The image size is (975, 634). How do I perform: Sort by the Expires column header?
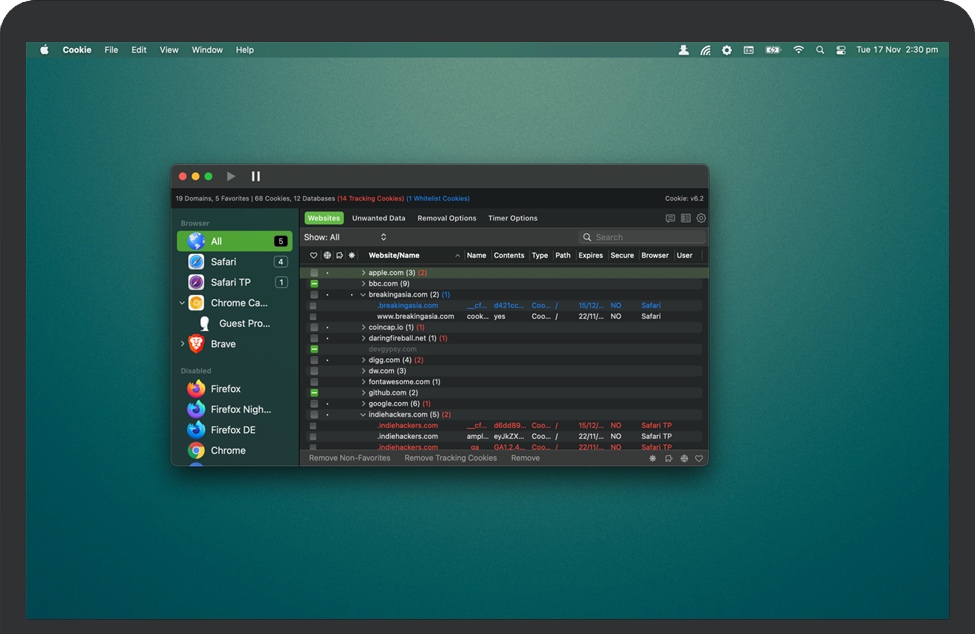(x=591, y=255)
